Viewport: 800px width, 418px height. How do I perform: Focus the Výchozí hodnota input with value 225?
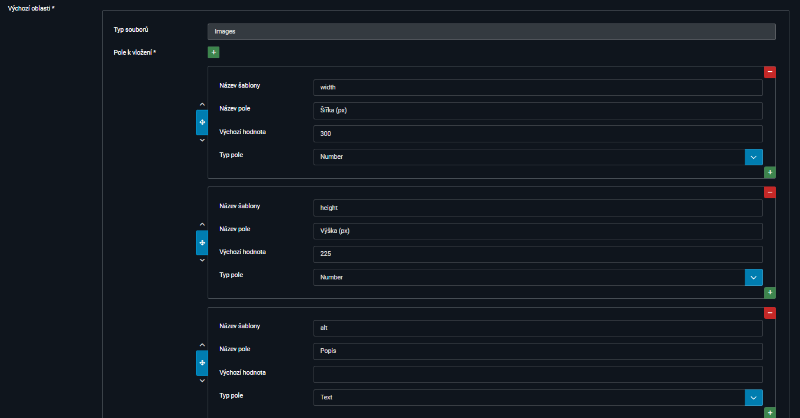click(537, 254)
